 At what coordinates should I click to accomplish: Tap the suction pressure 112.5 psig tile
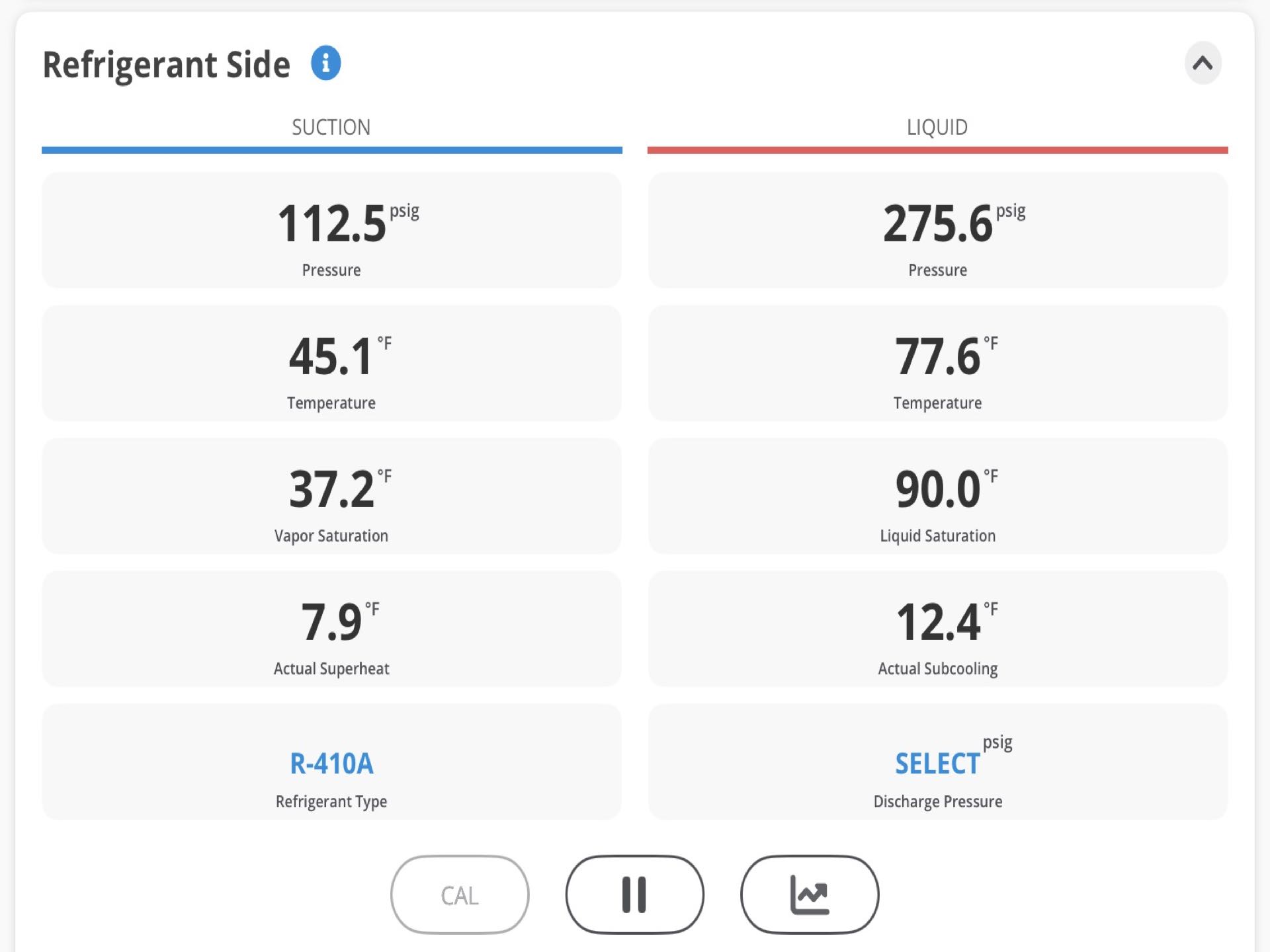331,230
